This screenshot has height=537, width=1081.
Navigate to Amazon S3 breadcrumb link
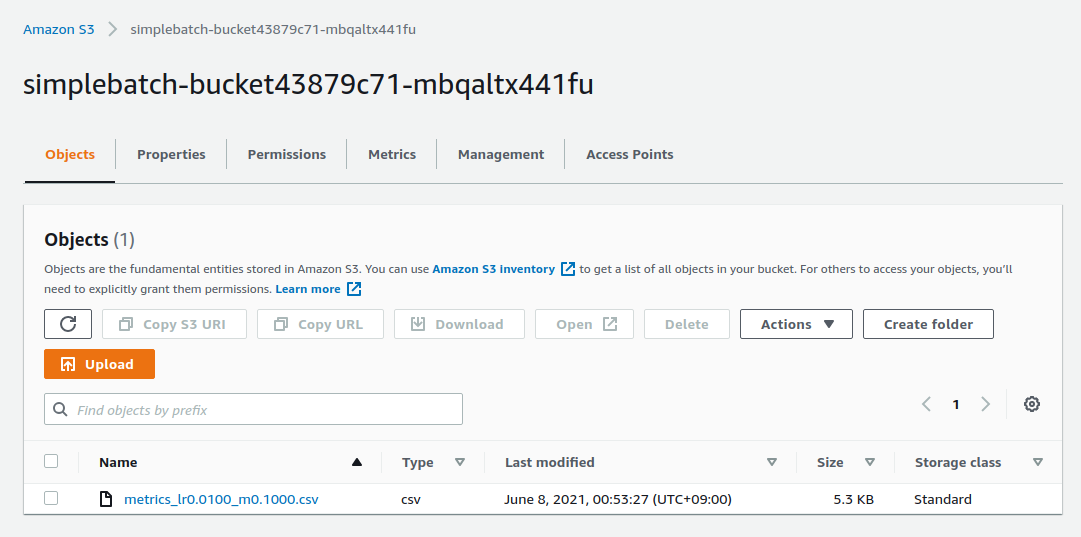pyautogui.click(x=59, y=29)
